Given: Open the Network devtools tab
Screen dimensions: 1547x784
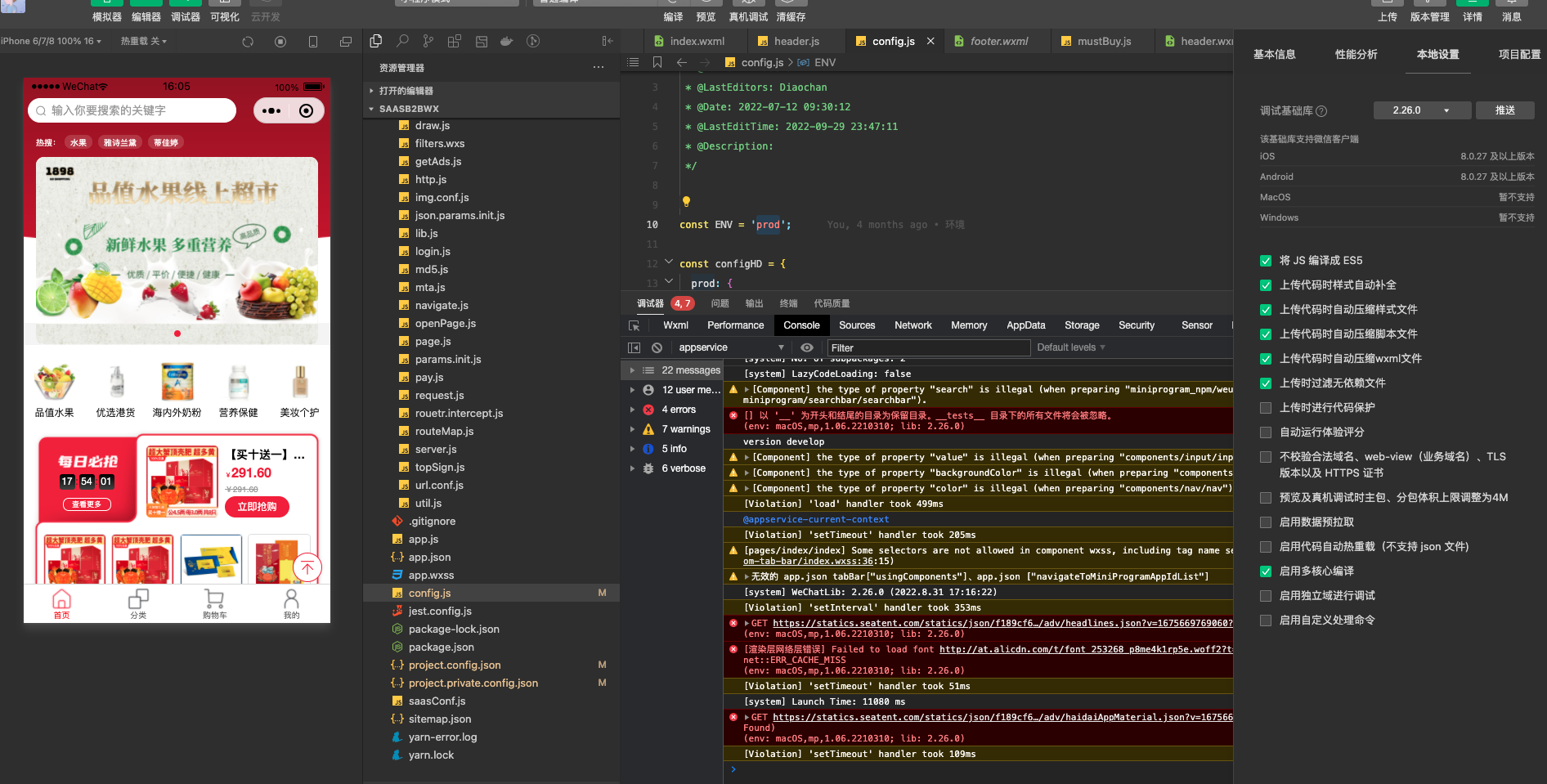Looking at the screenshot, I should [913, 325].
